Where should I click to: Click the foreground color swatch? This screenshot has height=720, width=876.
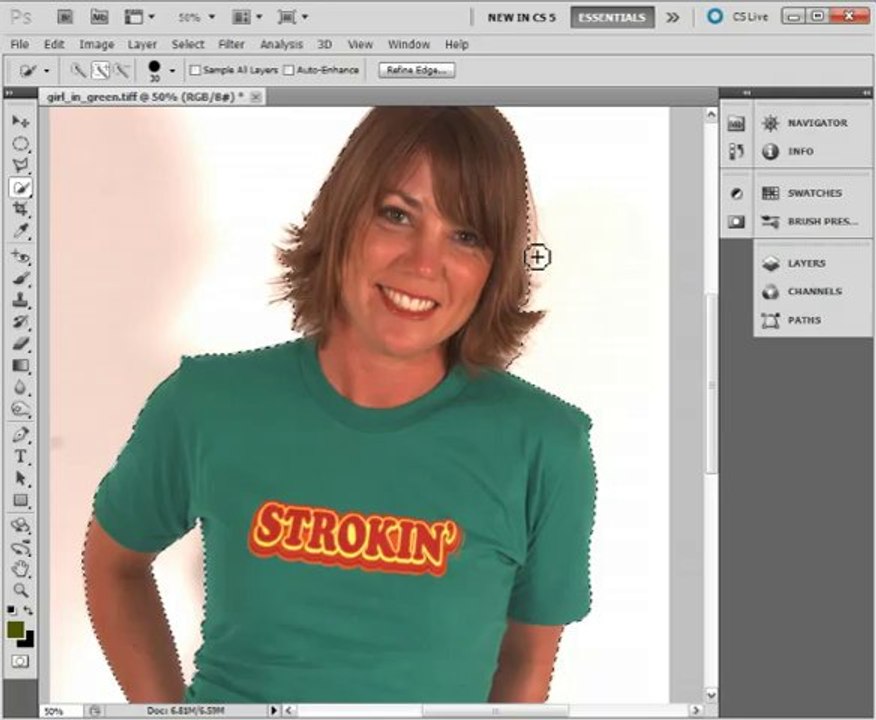(x=14, y=629)
